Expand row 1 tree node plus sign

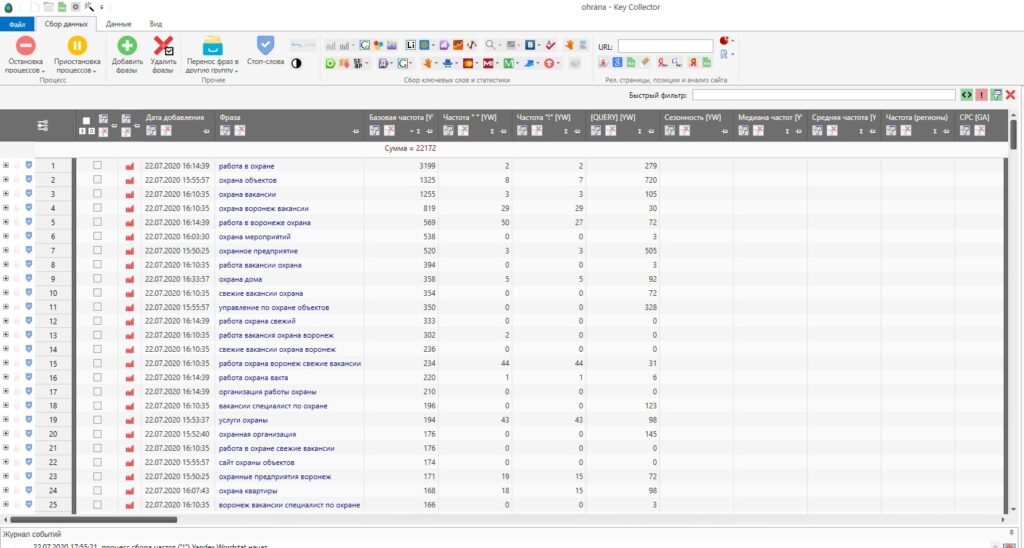6,165
